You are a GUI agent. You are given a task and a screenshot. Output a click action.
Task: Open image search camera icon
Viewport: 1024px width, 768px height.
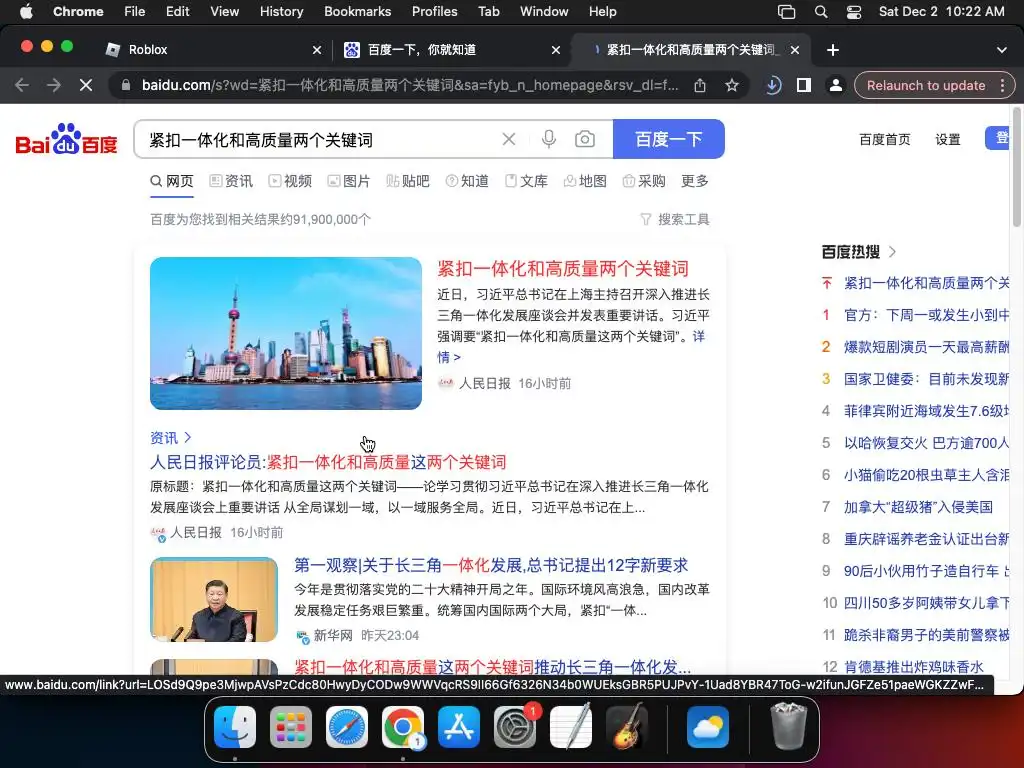click(x=584, y=139)
